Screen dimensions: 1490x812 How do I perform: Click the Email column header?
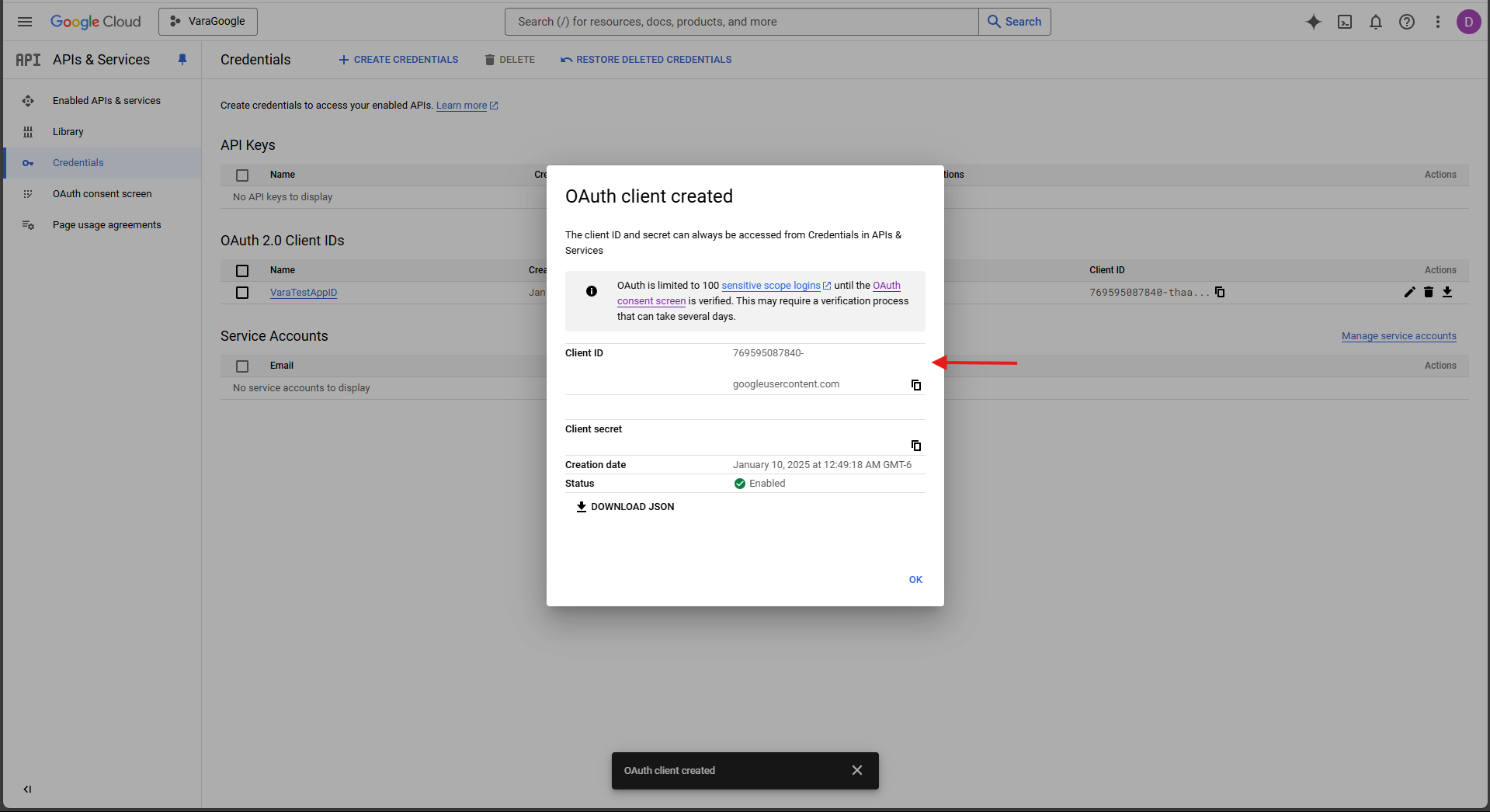(282, 366)
